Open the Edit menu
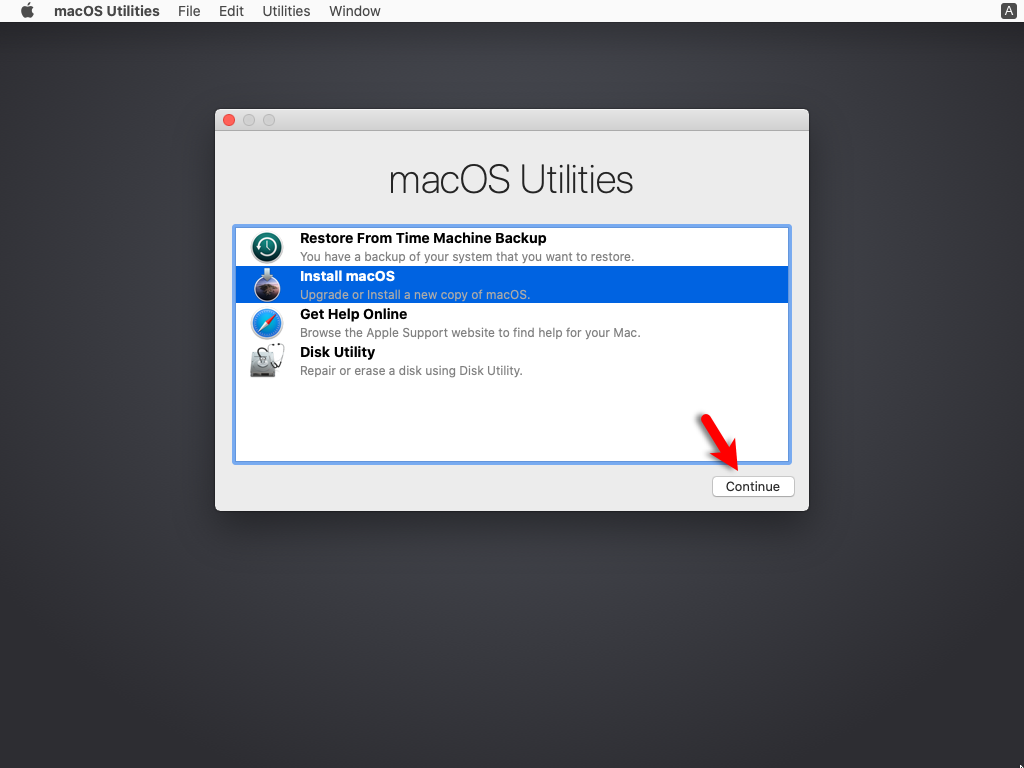The image size is (1024, 768). coord(231,11)
